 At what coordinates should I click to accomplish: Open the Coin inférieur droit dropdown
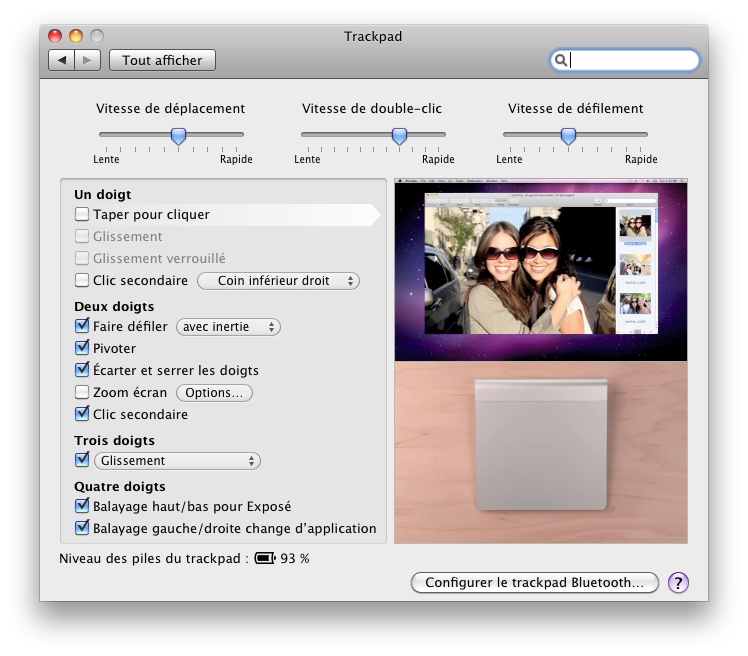(x=278, y=281)
